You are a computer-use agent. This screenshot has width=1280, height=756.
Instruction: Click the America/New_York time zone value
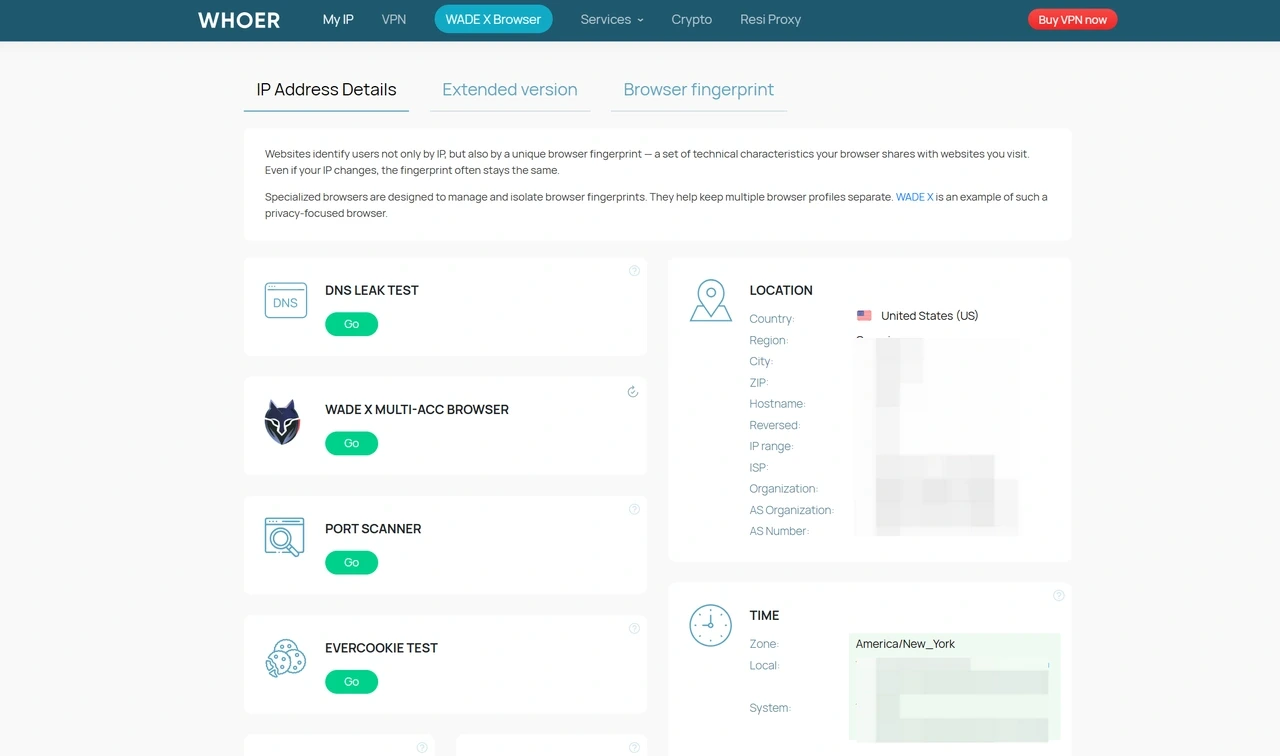(906, 644)
